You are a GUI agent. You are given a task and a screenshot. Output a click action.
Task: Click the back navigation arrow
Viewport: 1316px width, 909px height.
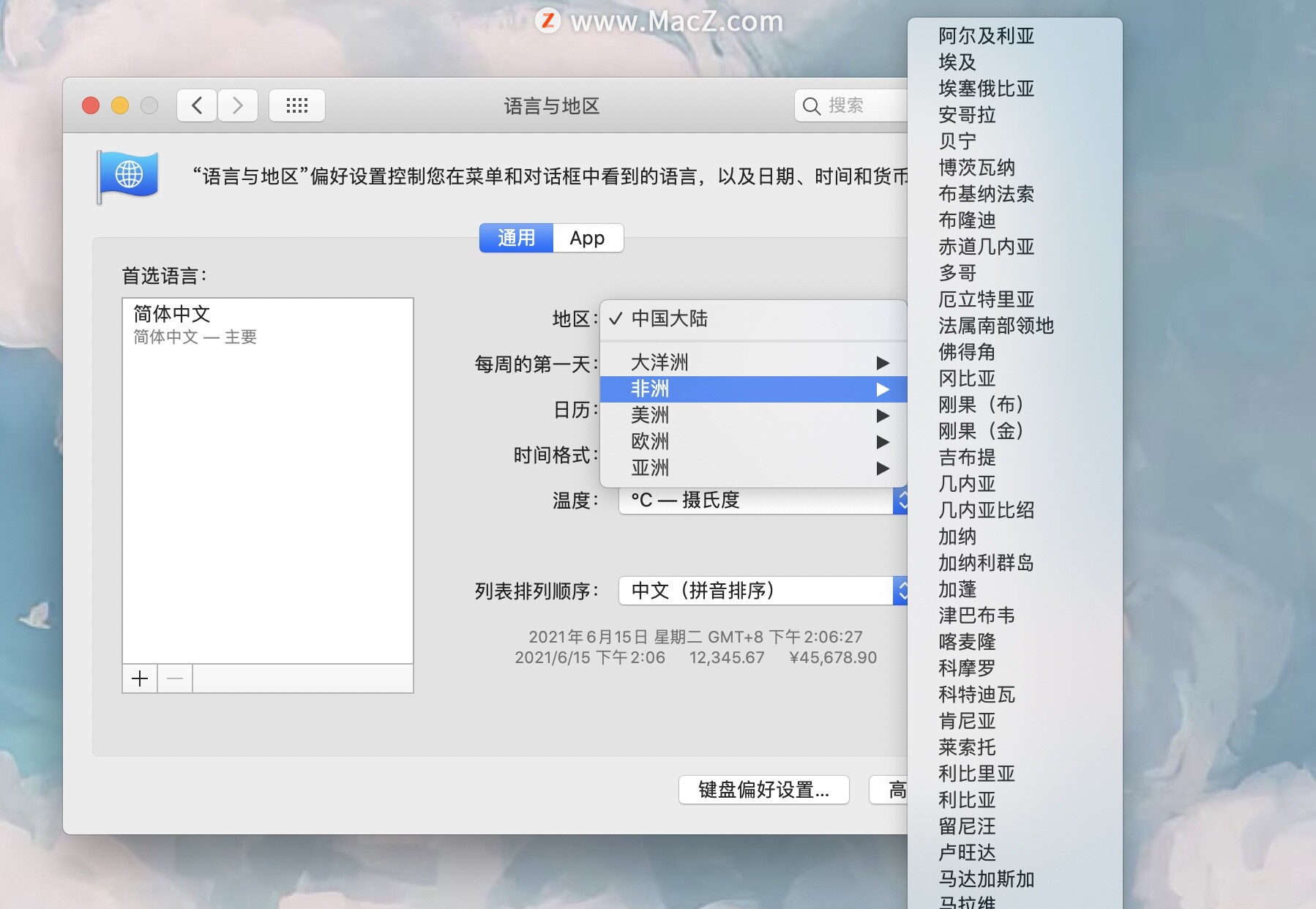[196, 105]
